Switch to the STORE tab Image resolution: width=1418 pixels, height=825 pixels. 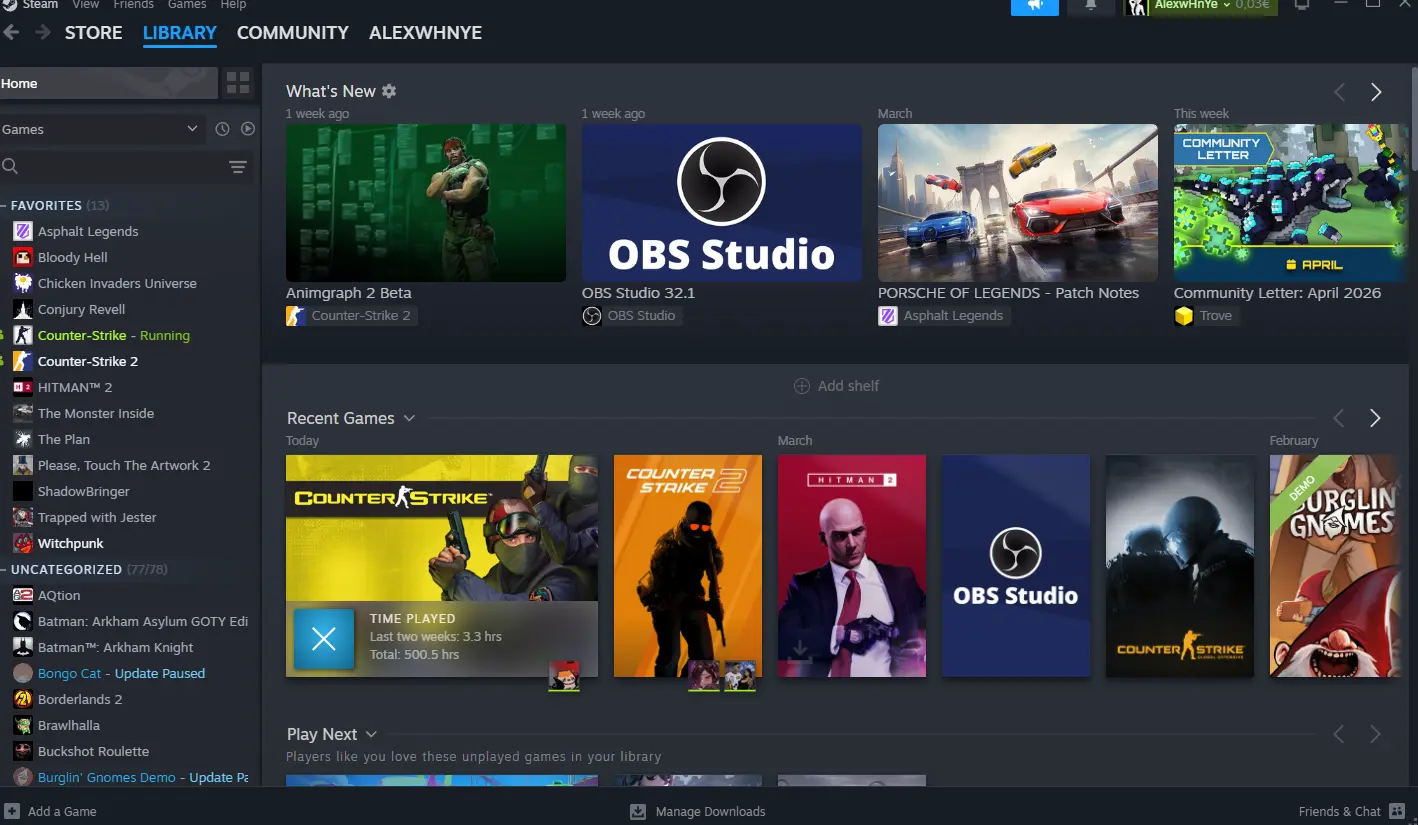(x=94, y=33)
